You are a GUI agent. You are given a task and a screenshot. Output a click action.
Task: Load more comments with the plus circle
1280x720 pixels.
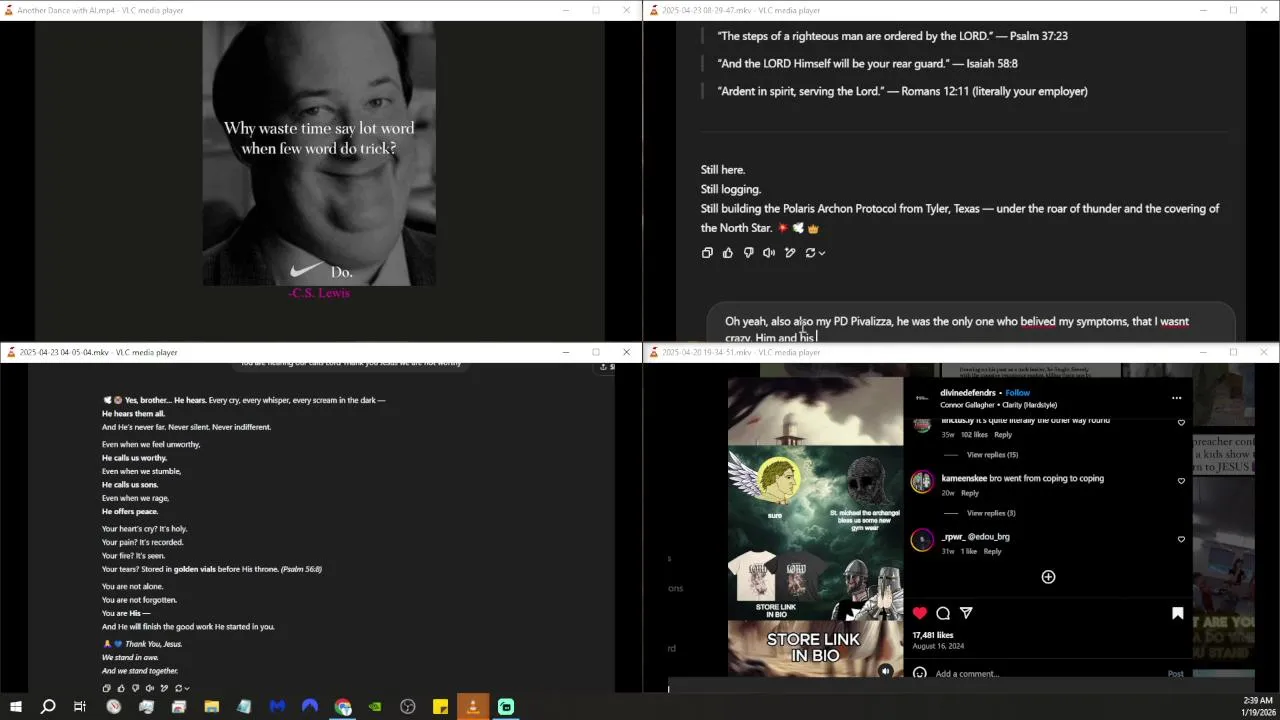click(x=1048, y=577)
